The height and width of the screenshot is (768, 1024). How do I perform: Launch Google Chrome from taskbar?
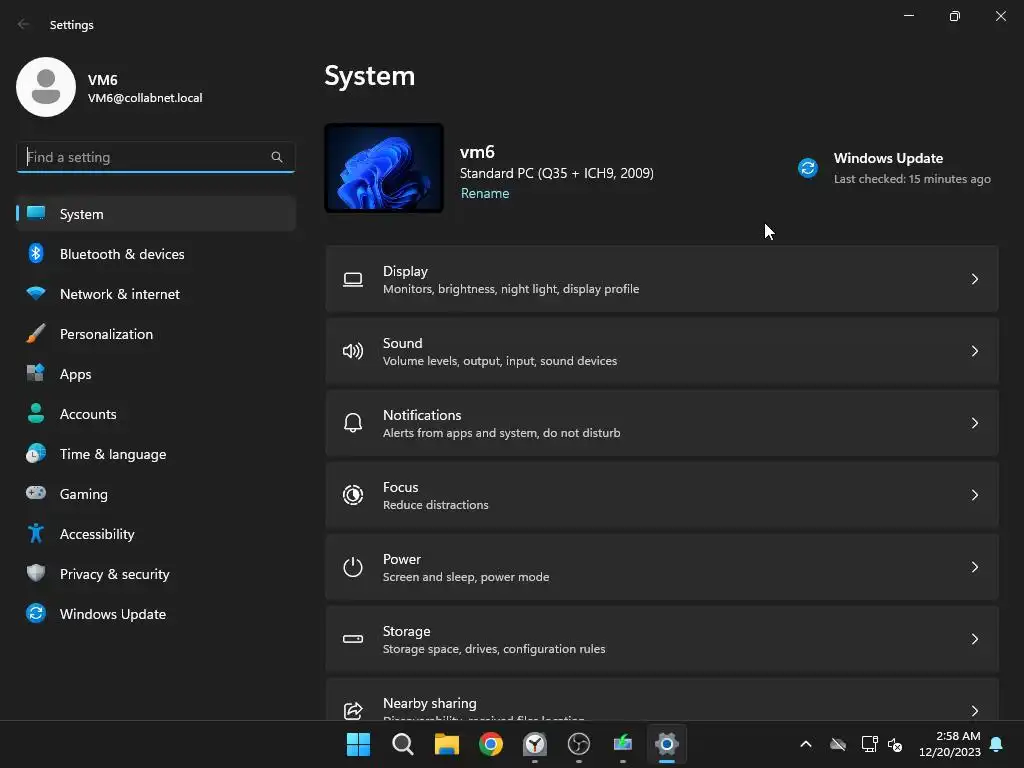[490, 744]
